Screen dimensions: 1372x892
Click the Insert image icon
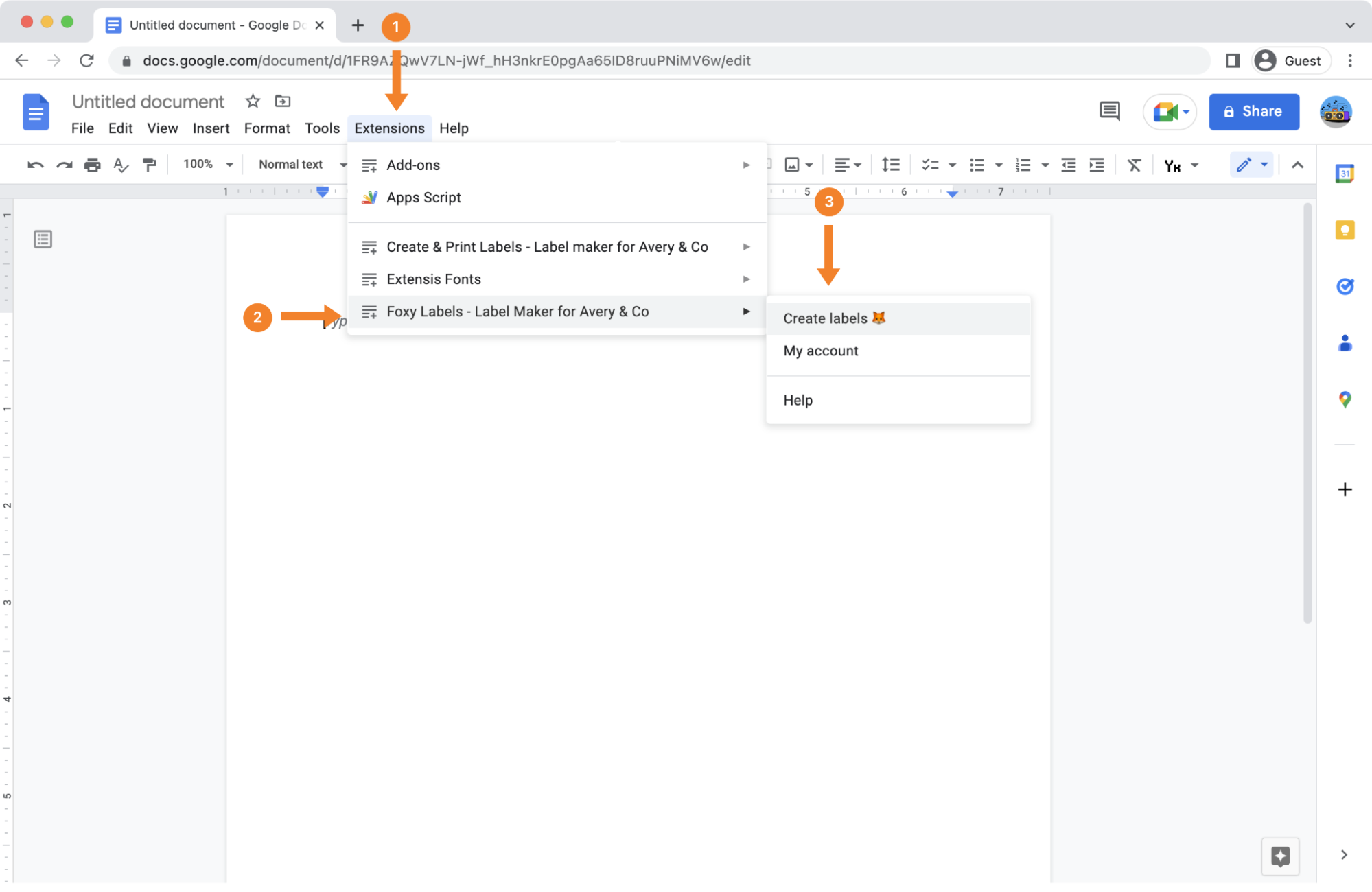[791, 165]
